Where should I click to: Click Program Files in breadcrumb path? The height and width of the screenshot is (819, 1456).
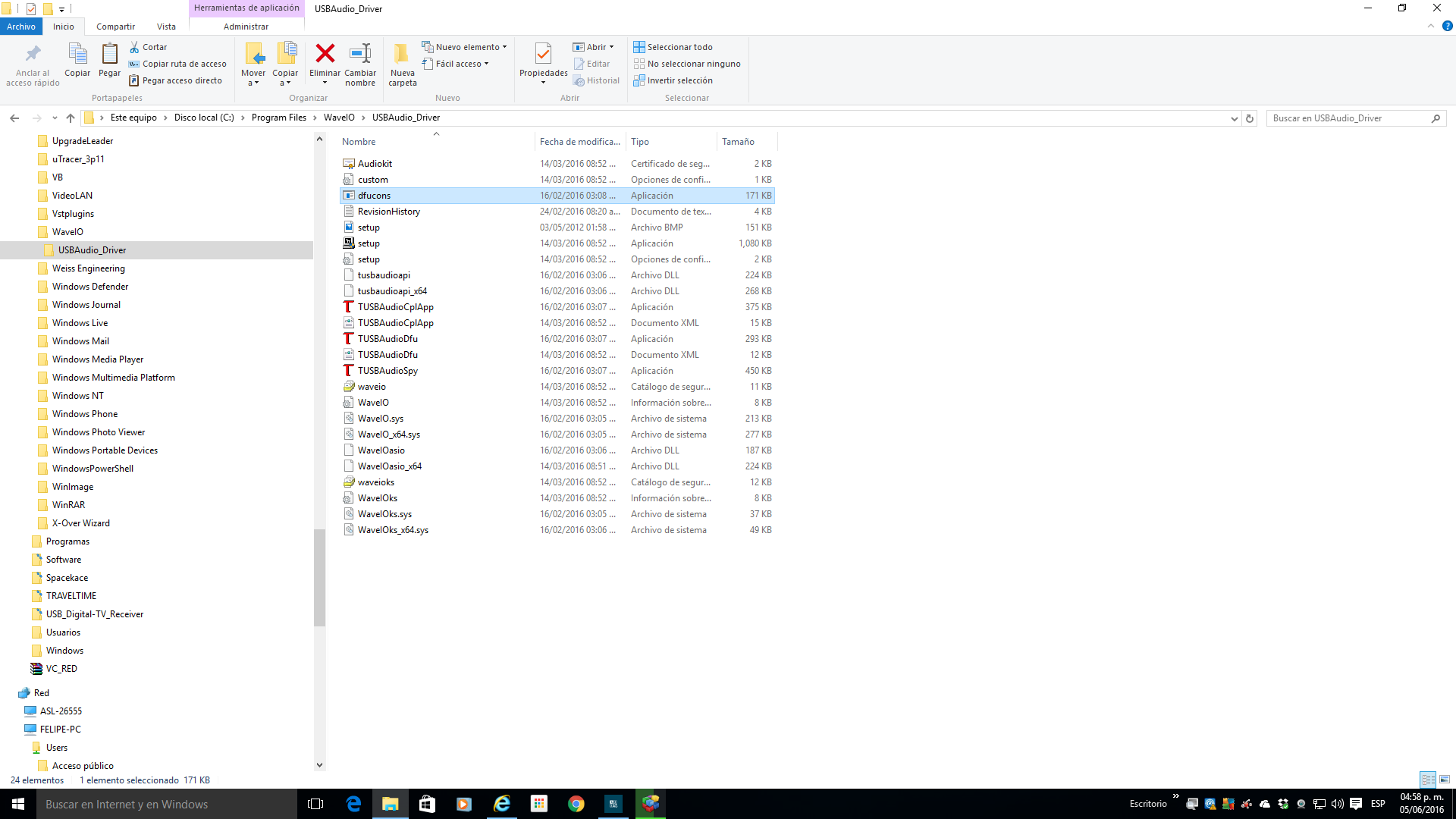pyautogui.click(x=279, y=118)
